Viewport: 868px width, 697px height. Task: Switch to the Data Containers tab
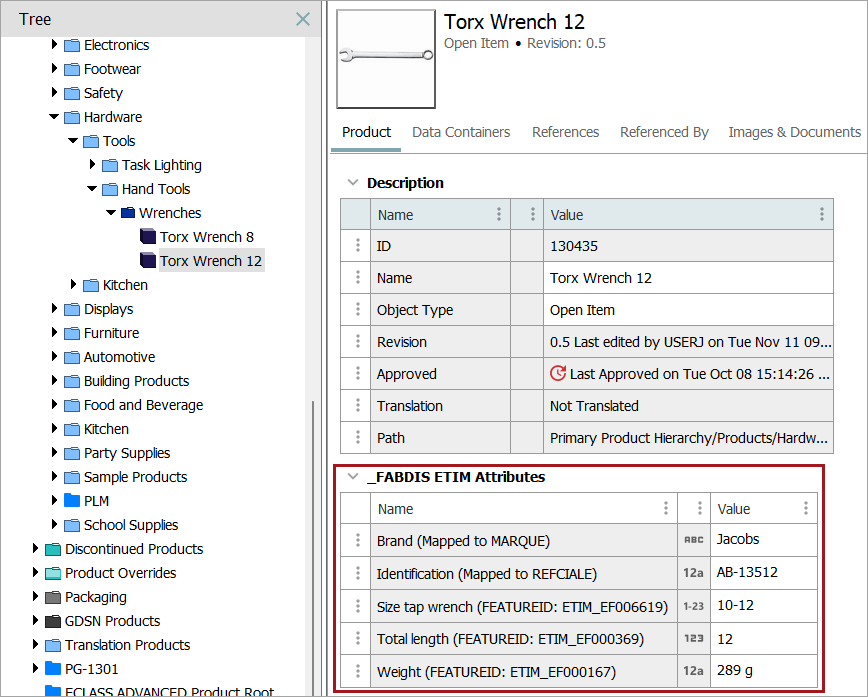point(461,132)
